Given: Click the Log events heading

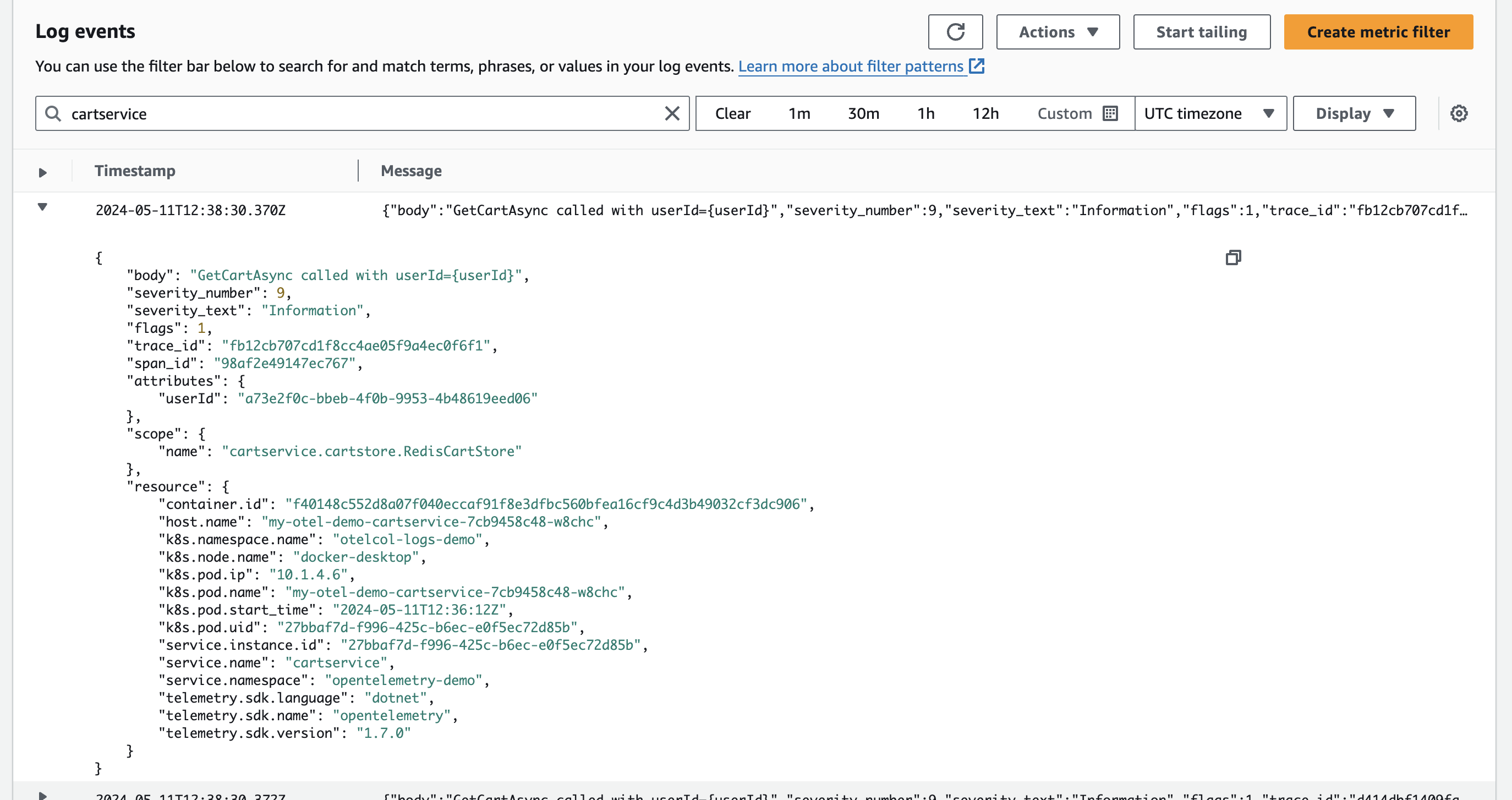Looking at the screenshot, I should tap(85, 31).
